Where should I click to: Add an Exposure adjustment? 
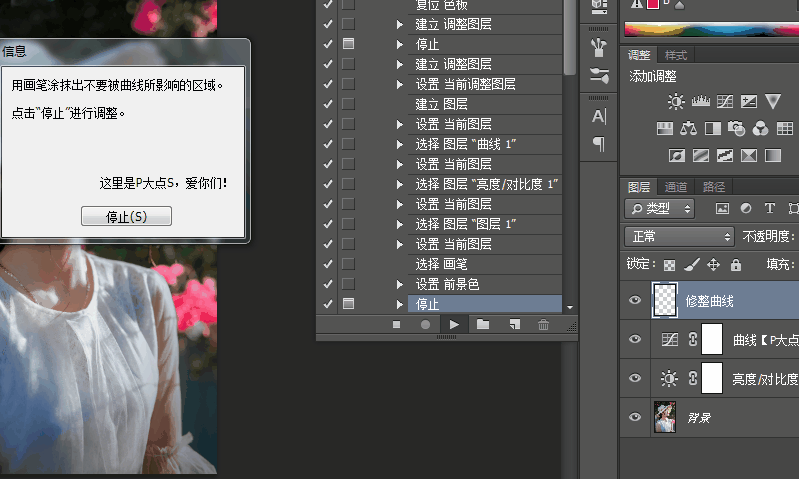[x=749, y=101]
